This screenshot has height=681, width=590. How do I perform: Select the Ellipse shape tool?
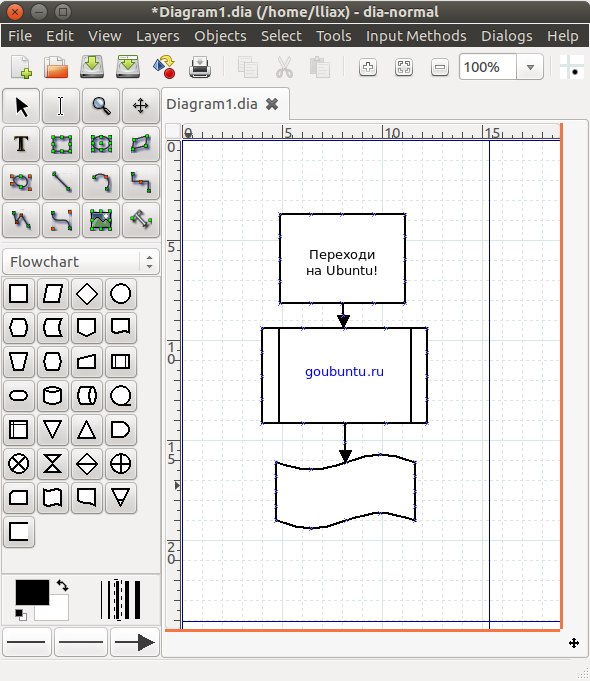click(101, 144)
